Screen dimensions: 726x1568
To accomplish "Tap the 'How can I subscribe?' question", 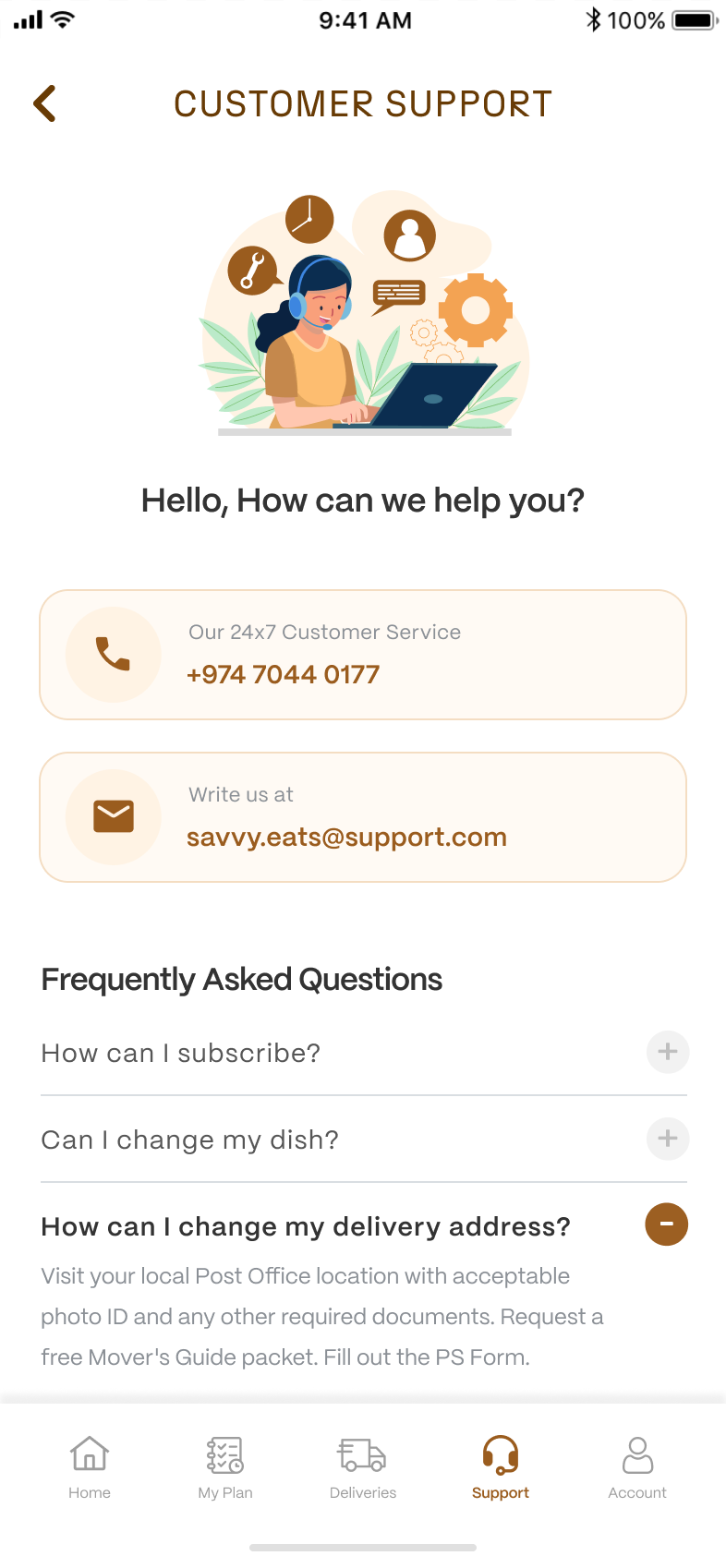I will pyautogui.click(x=181, y=1053).
